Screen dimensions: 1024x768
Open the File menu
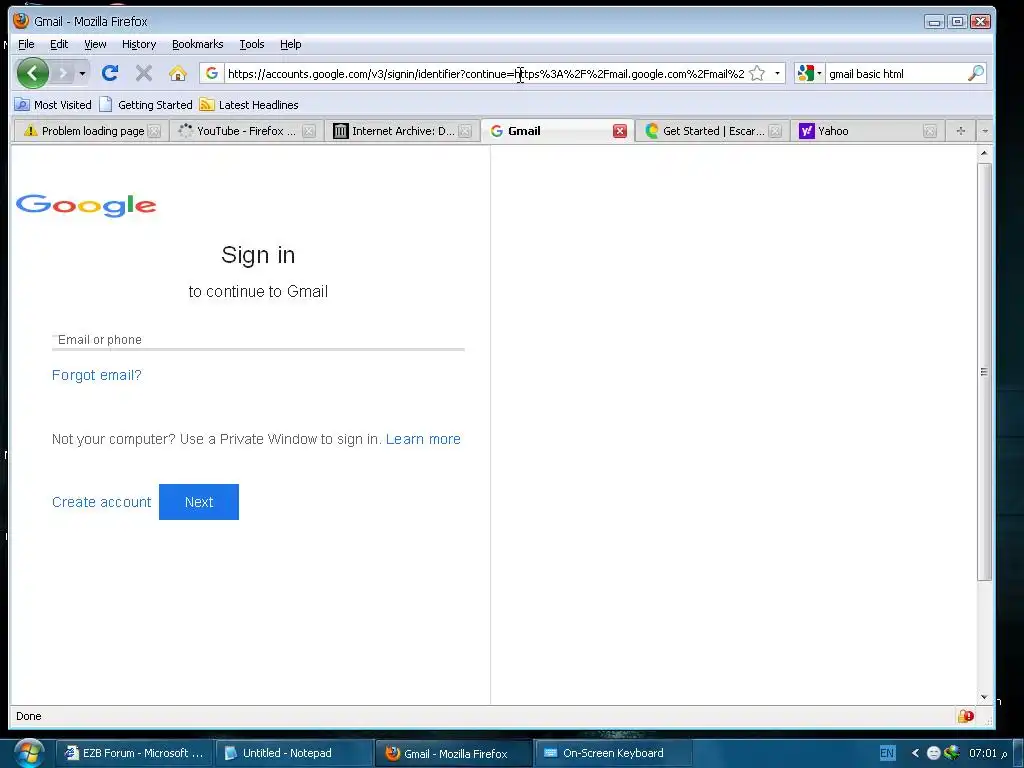click(x=26, y=44)
